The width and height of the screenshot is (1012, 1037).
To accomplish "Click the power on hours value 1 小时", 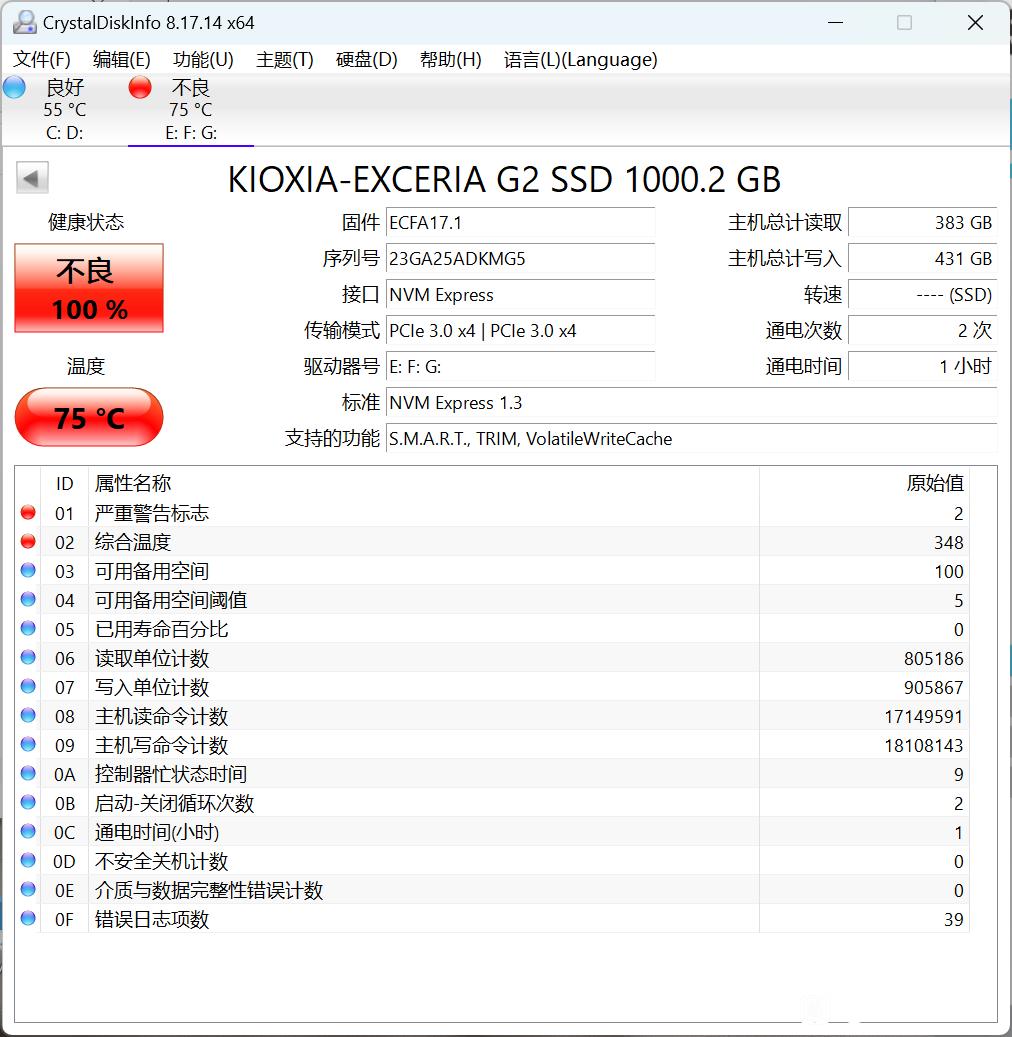I will [x=923, y=366].
